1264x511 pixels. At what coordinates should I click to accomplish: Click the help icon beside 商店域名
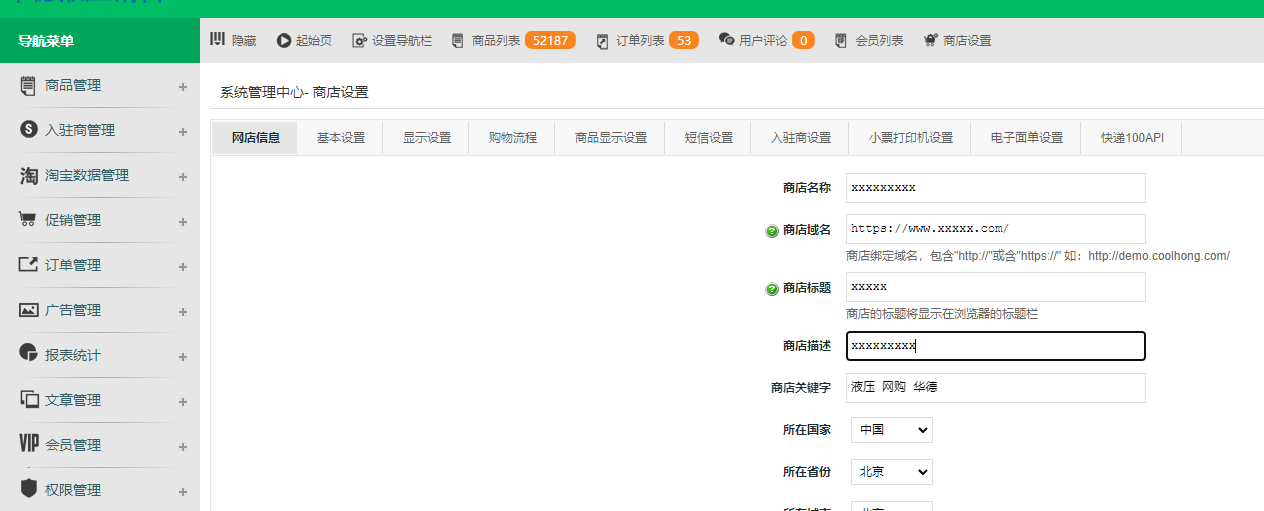click(x=772, y=231)
